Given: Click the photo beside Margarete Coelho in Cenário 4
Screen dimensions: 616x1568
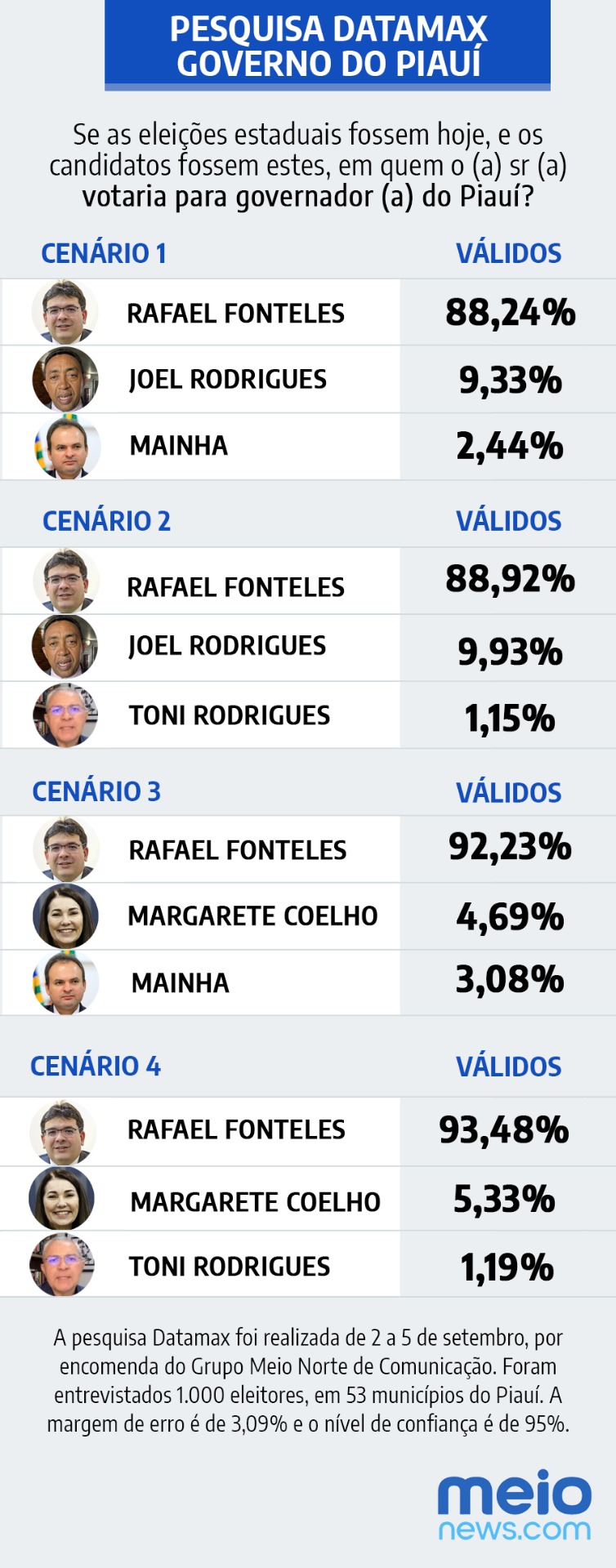Looking at the screenshot, I should [62, 1199].
